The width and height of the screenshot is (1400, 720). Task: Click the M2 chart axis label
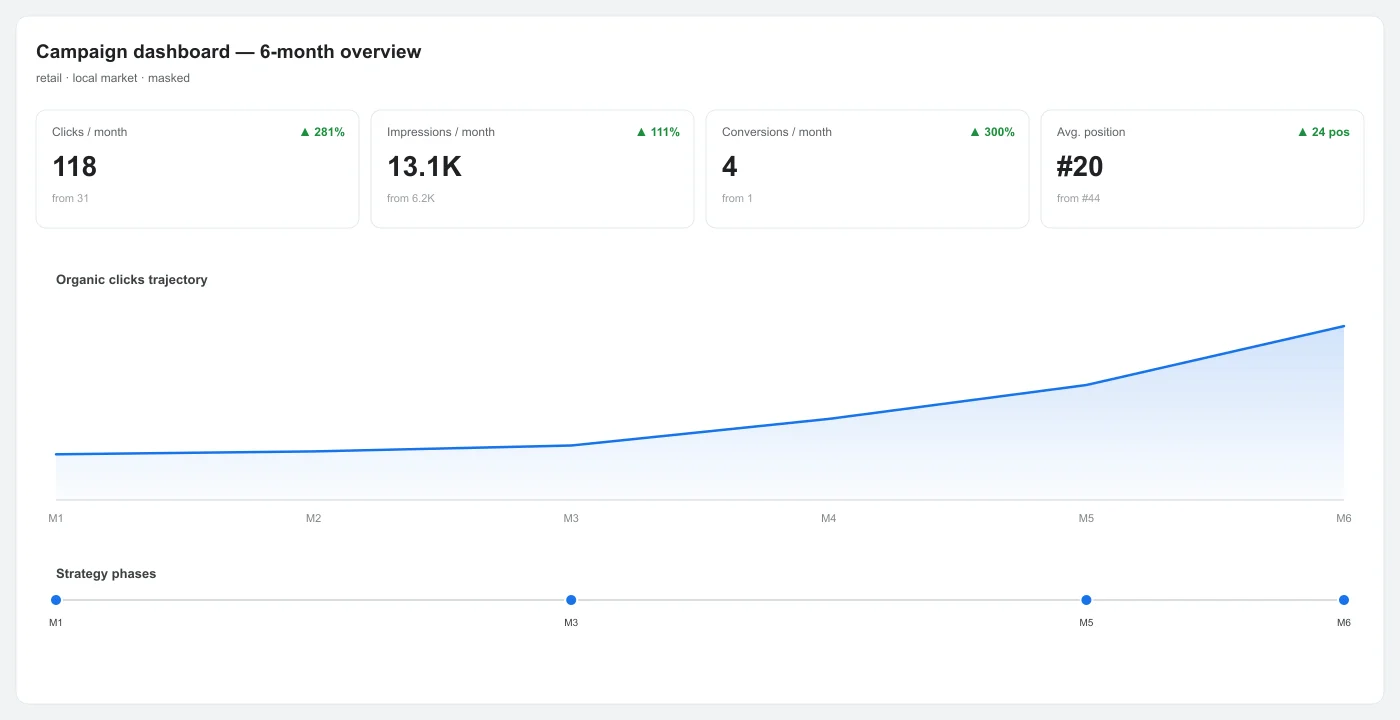314,518
